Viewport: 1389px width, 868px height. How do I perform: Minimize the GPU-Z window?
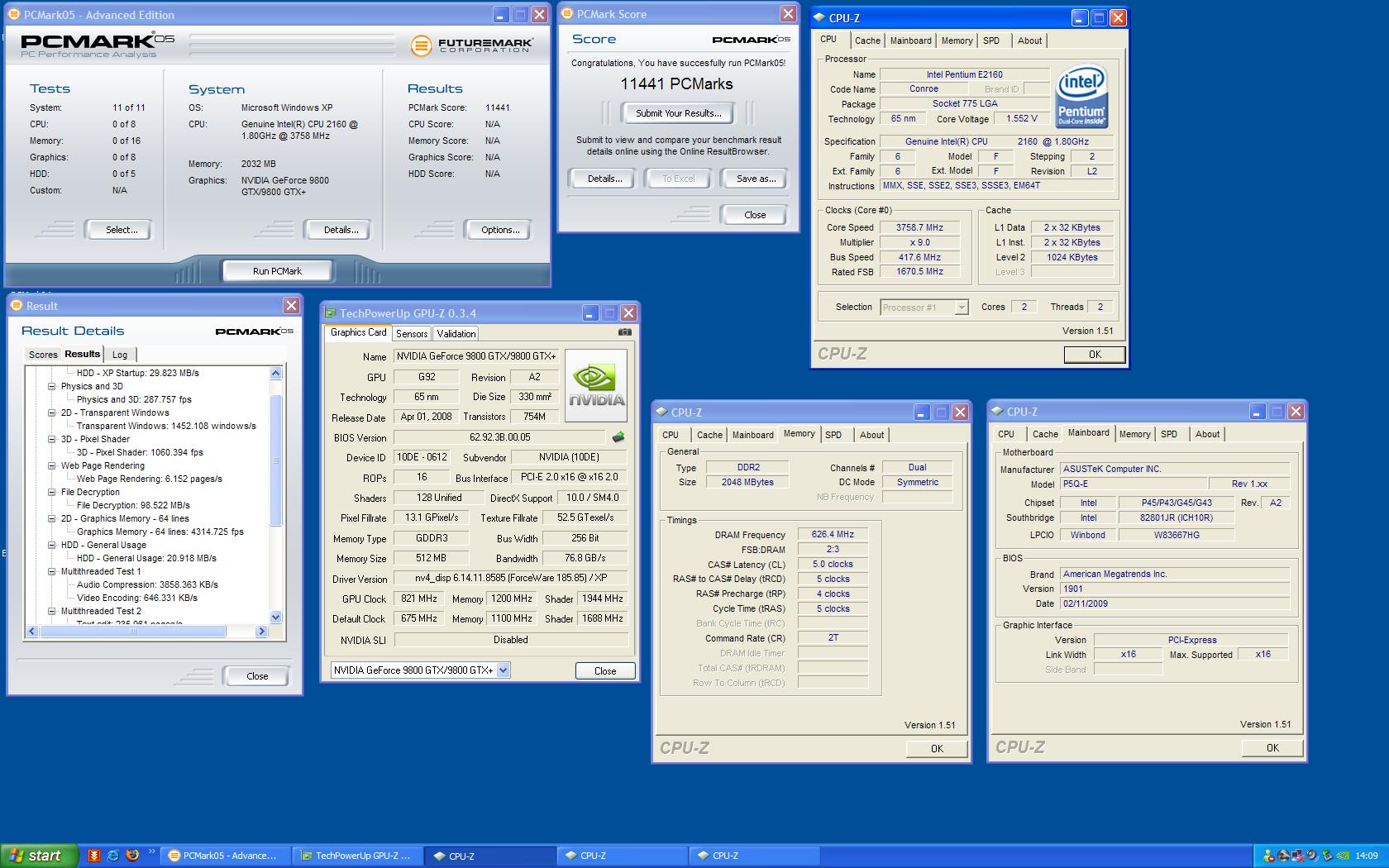(589, 313)
